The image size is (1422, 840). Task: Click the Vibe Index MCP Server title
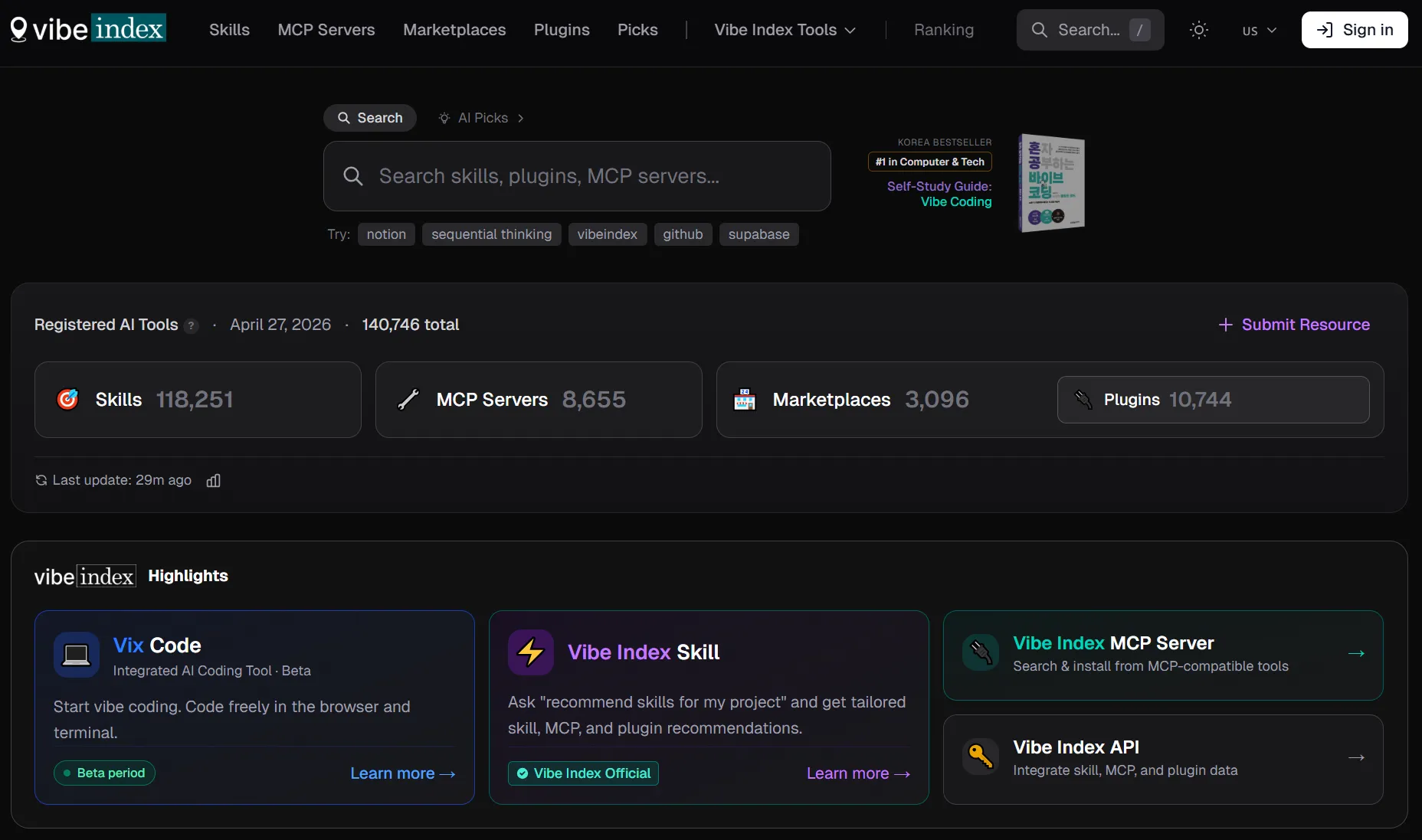pos(1113,643)
